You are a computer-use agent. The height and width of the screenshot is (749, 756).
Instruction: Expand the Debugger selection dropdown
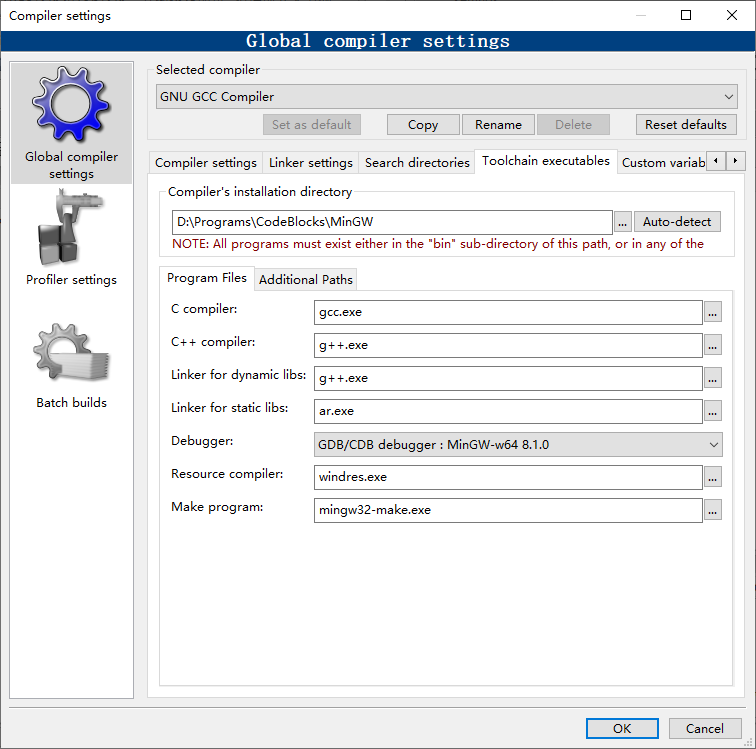click(x=518, y=445)
